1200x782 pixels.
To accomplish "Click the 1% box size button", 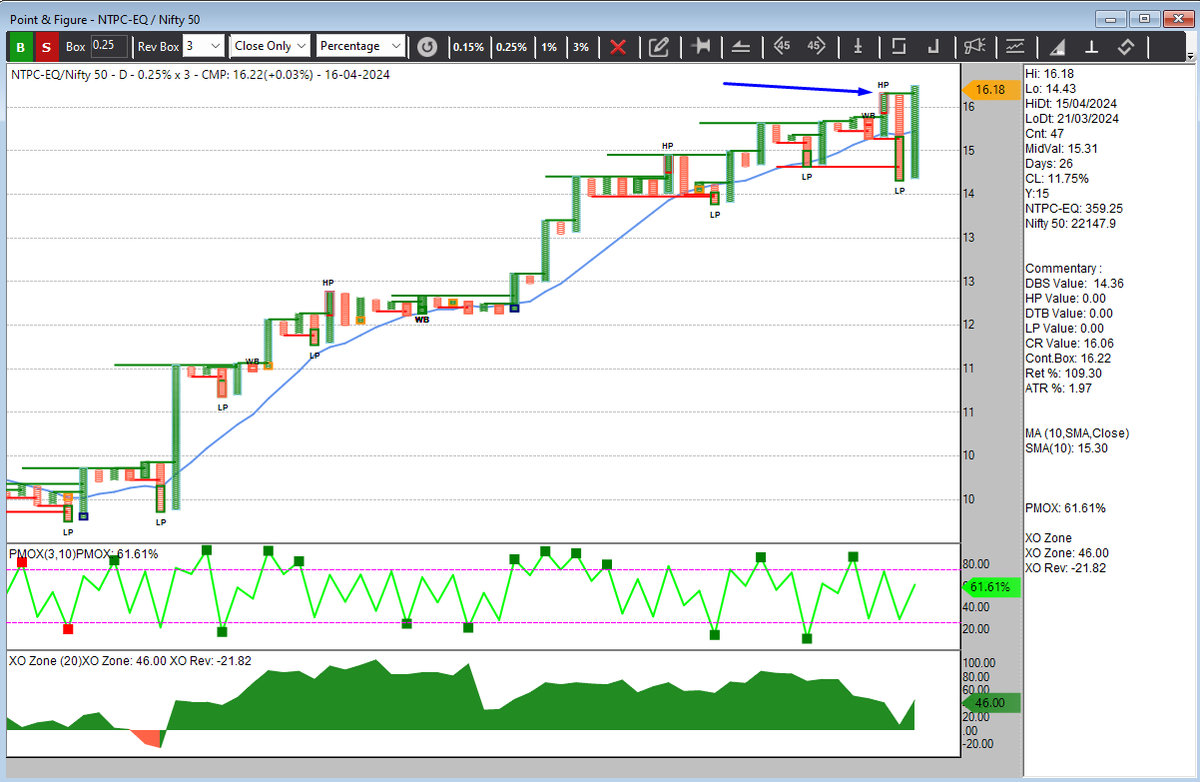I will [550, 46].
